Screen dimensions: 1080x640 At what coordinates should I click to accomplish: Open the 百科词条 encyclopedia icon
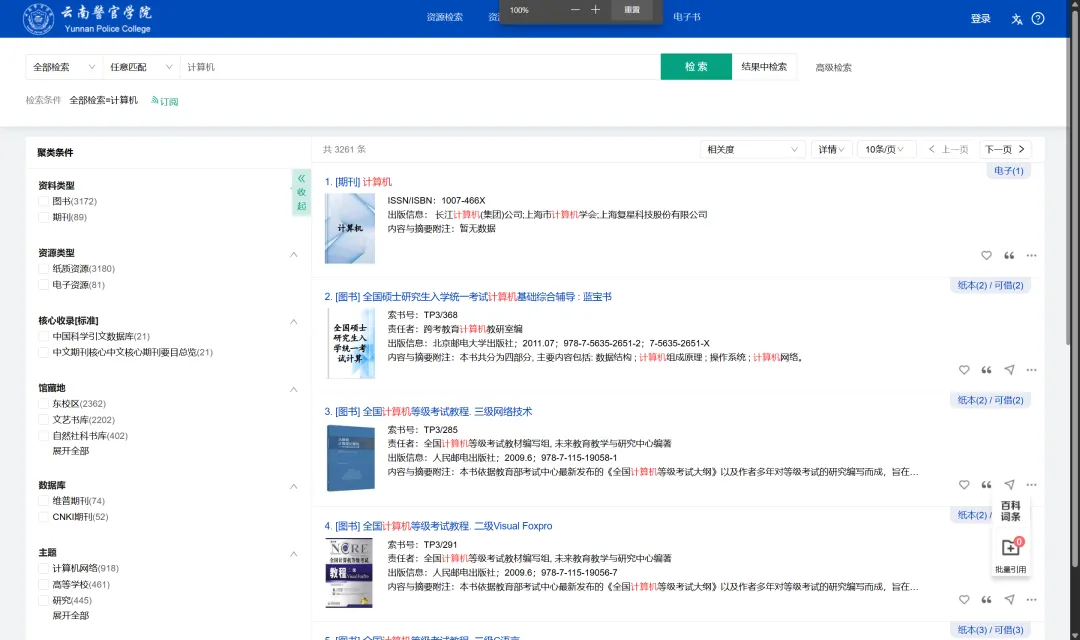pyautogui.click(x=1010, y=512)
